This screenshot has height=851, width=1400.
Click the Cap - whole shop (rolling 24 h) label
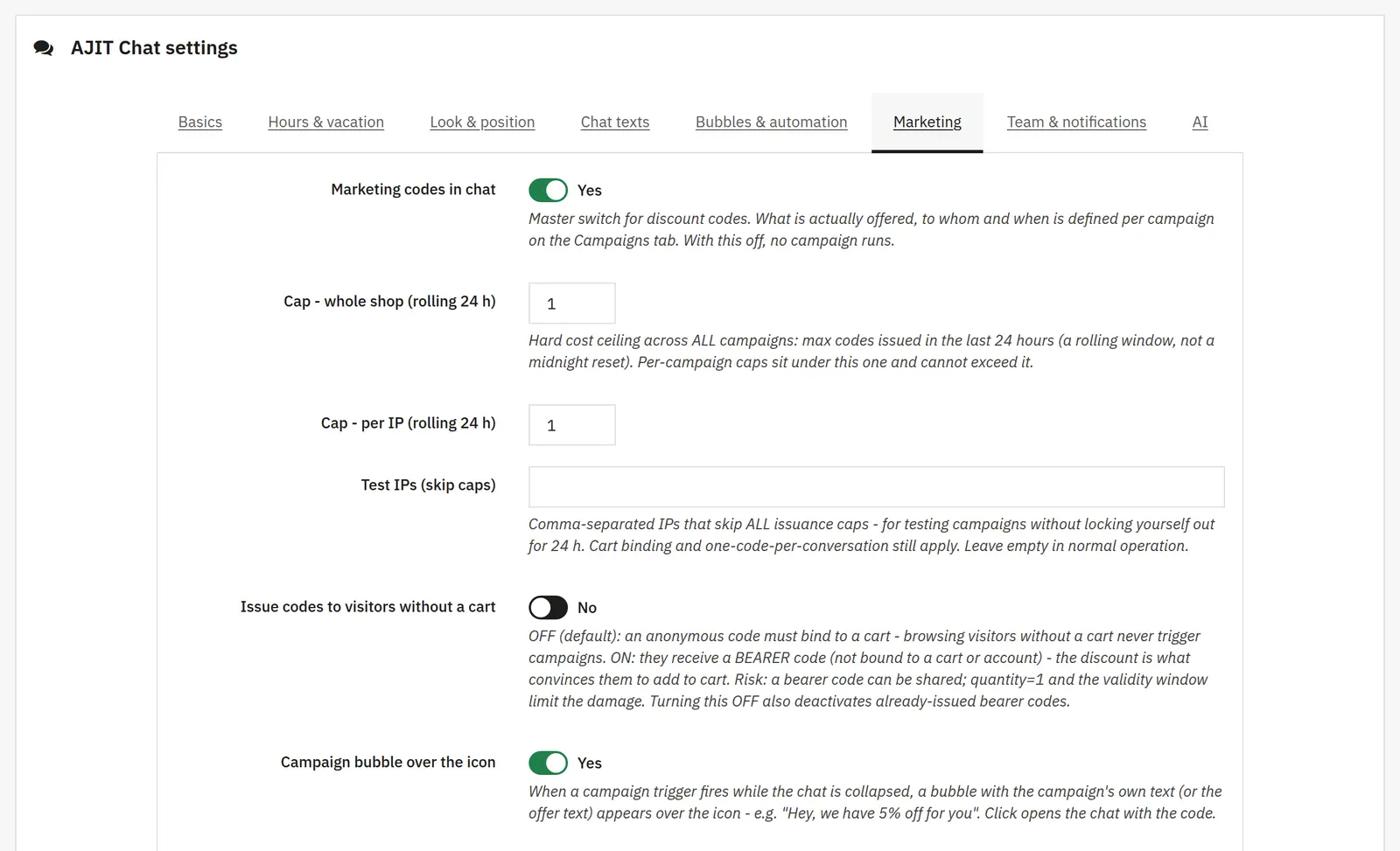coord(389,302)
